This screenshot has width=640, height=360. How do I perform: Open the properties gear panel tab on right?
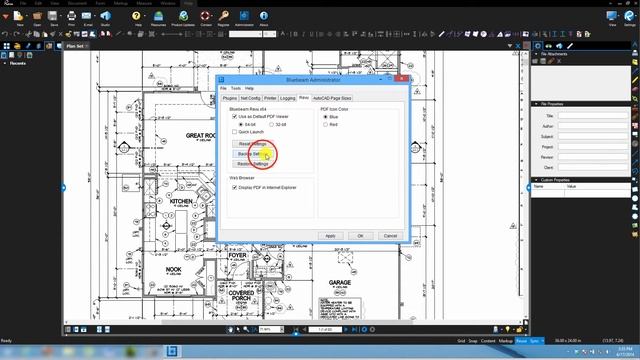point(538,46)
